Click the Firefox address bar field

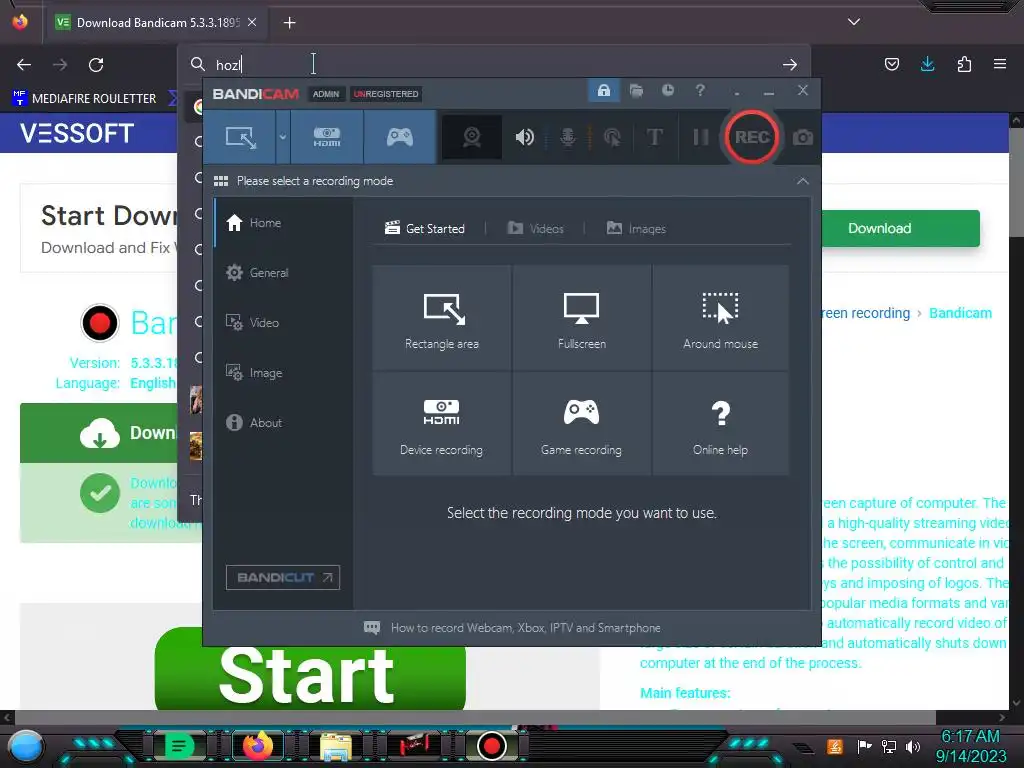click(494, 64)
